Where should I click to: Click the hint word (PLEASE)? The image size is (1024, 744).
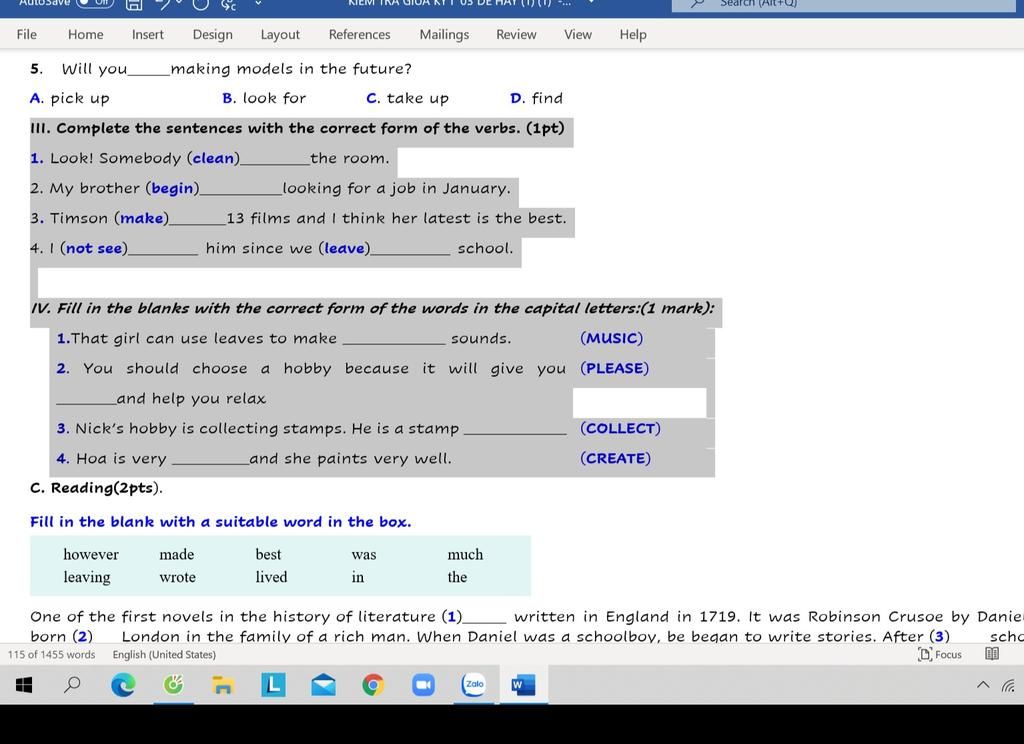tap(615, 368)
